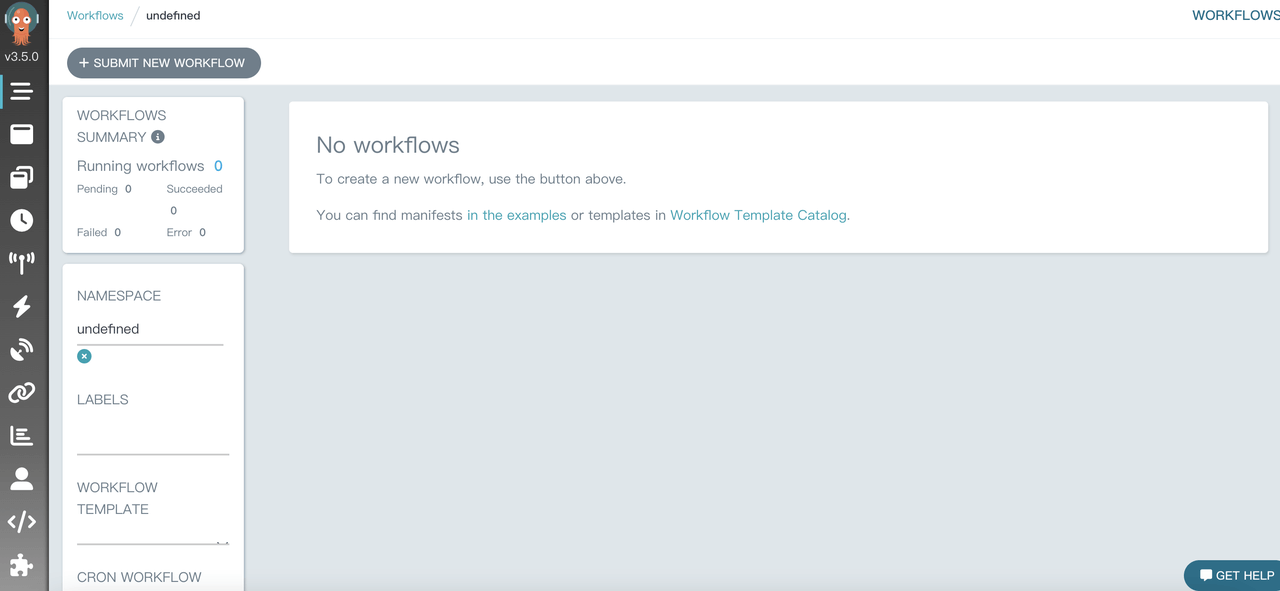Viewport: 1280px width, 591px height.
Task: Click the Argo octopus logo
Action: point(22,23)
